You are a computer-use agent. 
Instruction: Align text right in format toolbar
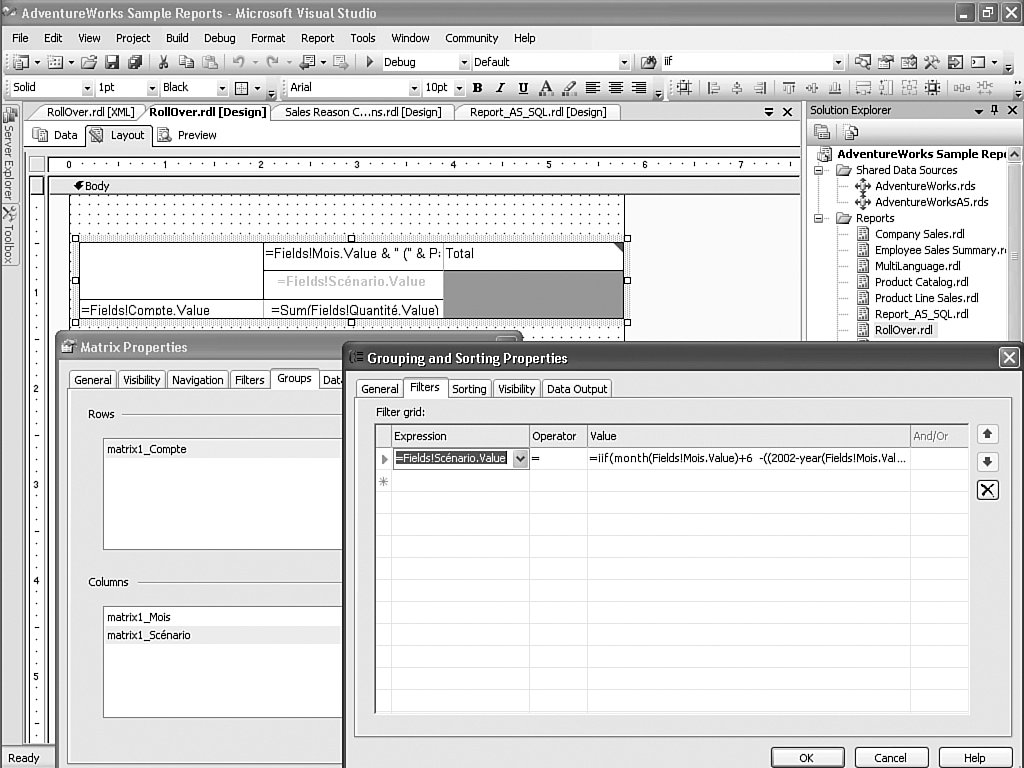tap(639, 88)
